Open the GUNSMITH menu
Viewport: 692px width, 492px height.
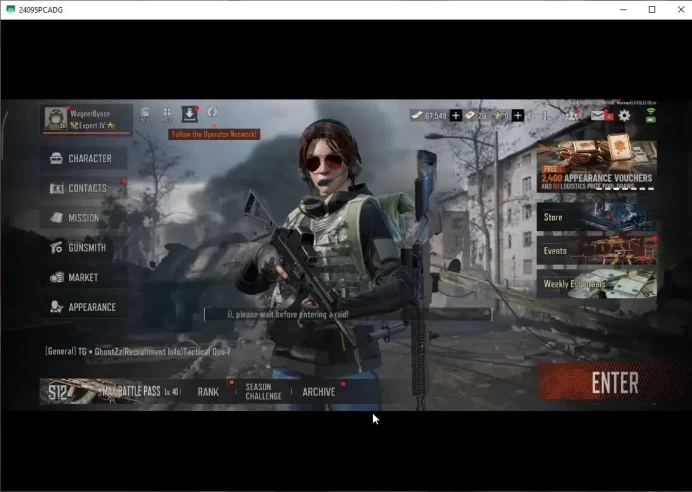tap(84, 248)
